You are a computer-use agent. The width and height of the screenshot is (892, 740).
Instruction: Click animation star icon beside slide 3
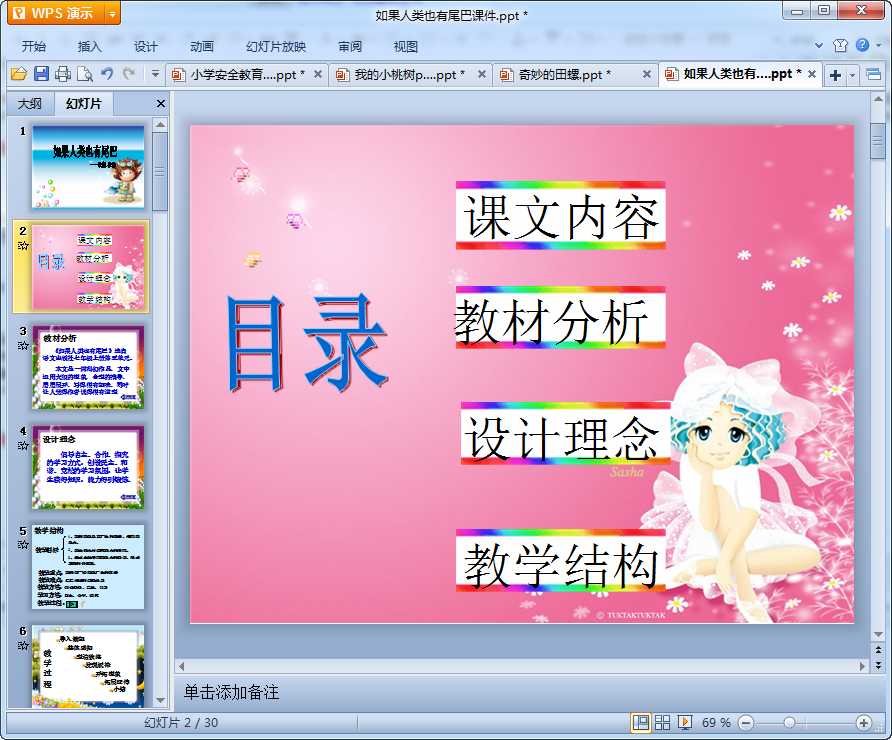point(23,346)
